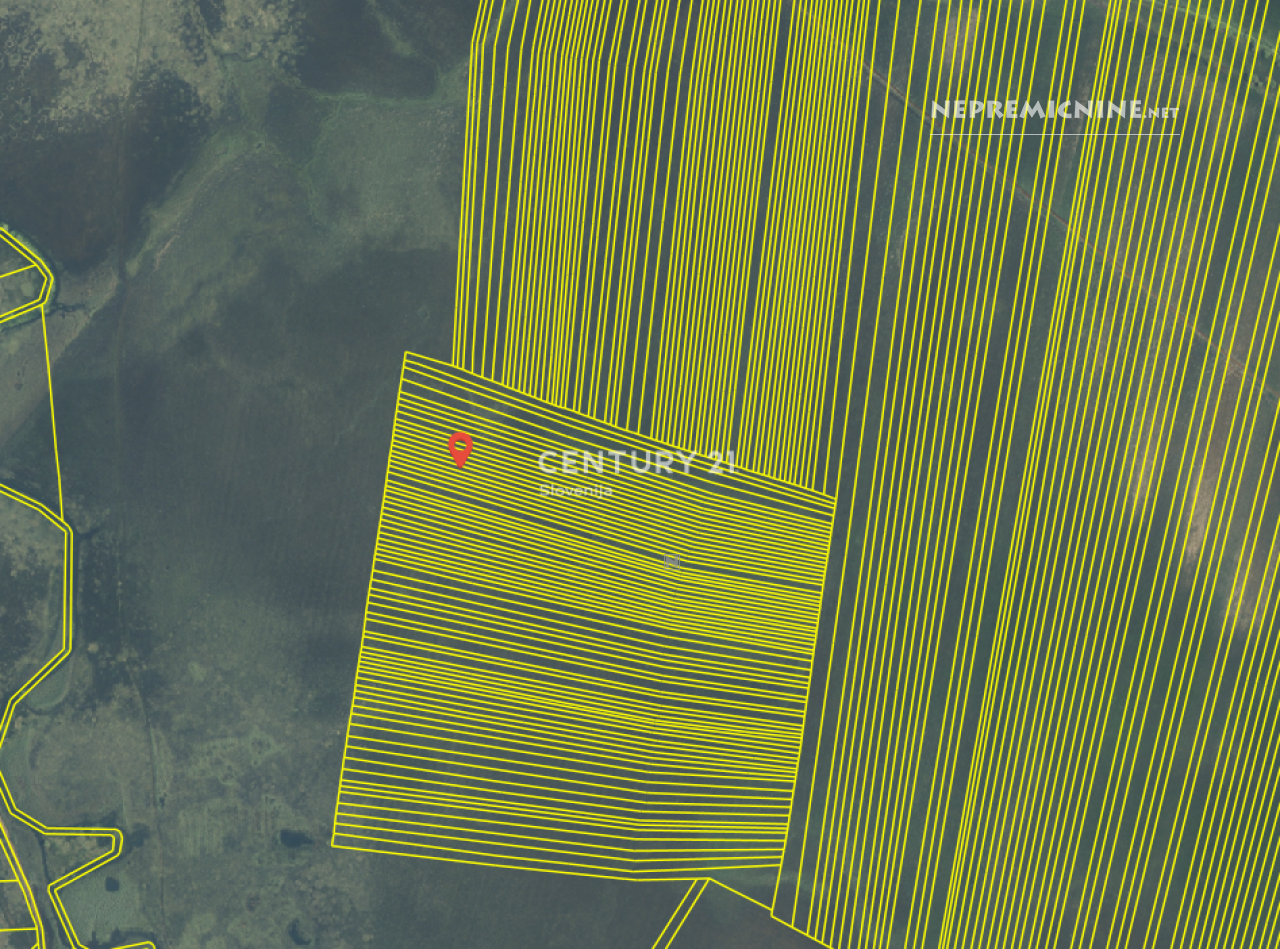
Task: Click the "21" numeral in the Century watermark
Action: click(x=720, y=462)
